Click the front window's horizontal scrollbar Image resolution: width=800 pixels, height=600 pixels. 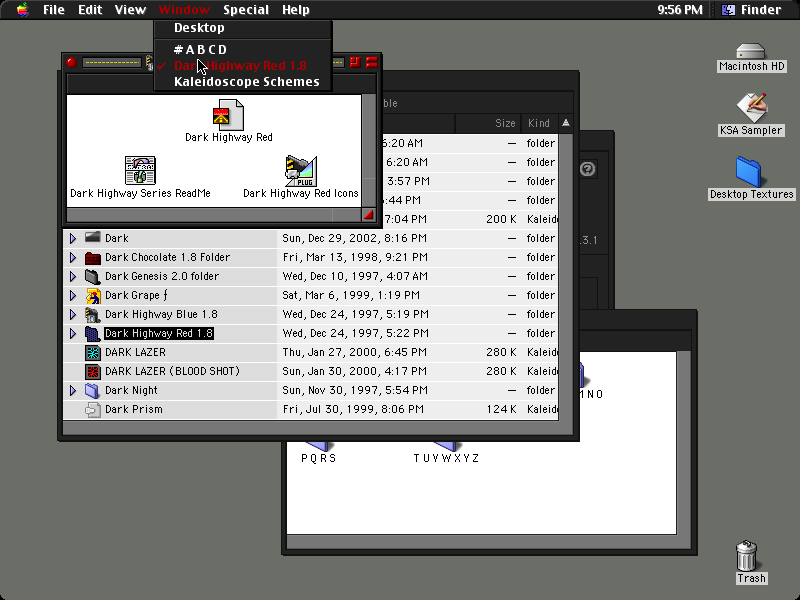click(x=214, y=215)
